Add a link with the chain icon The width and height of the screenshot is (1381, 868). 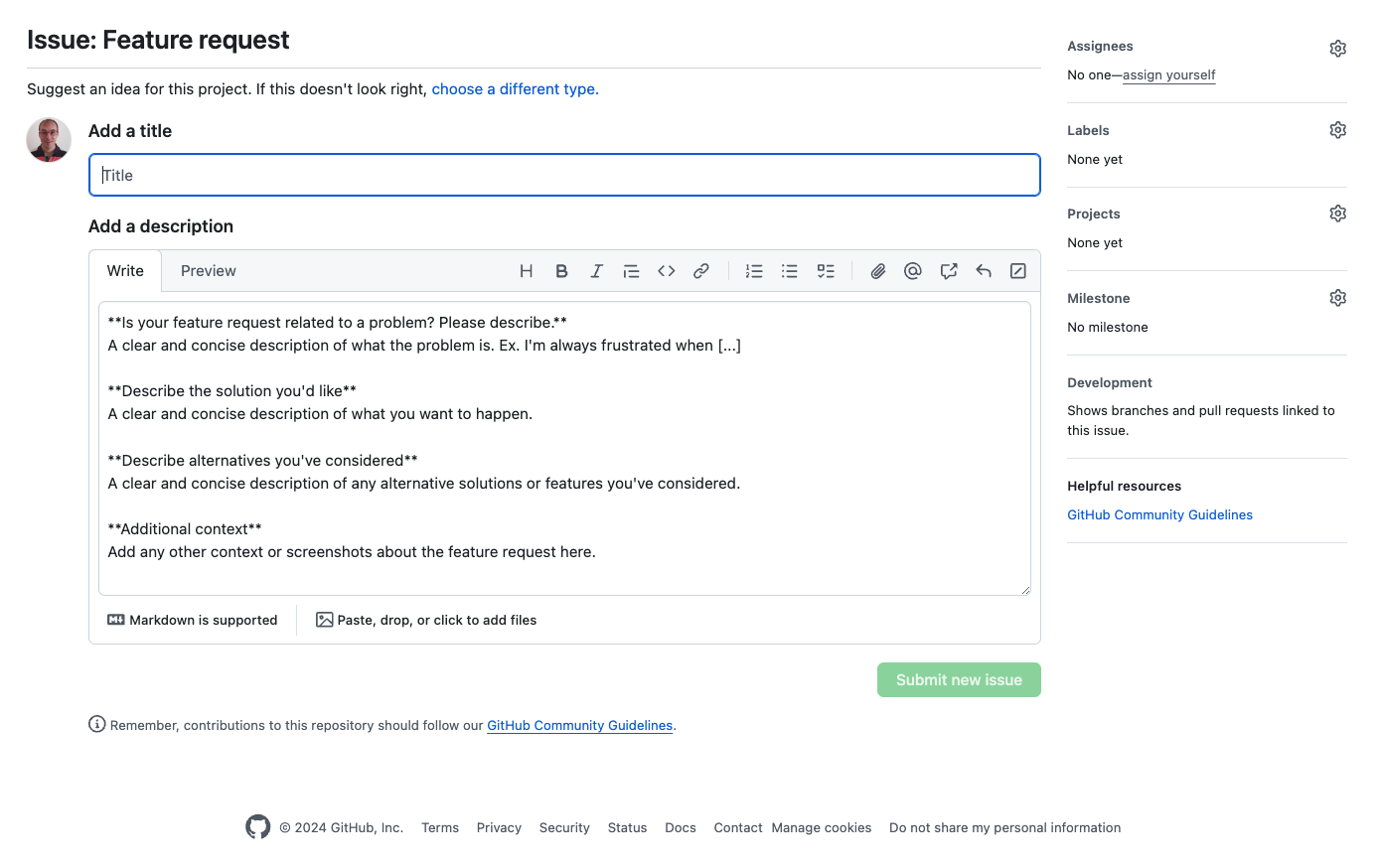(x=701, y=271)
